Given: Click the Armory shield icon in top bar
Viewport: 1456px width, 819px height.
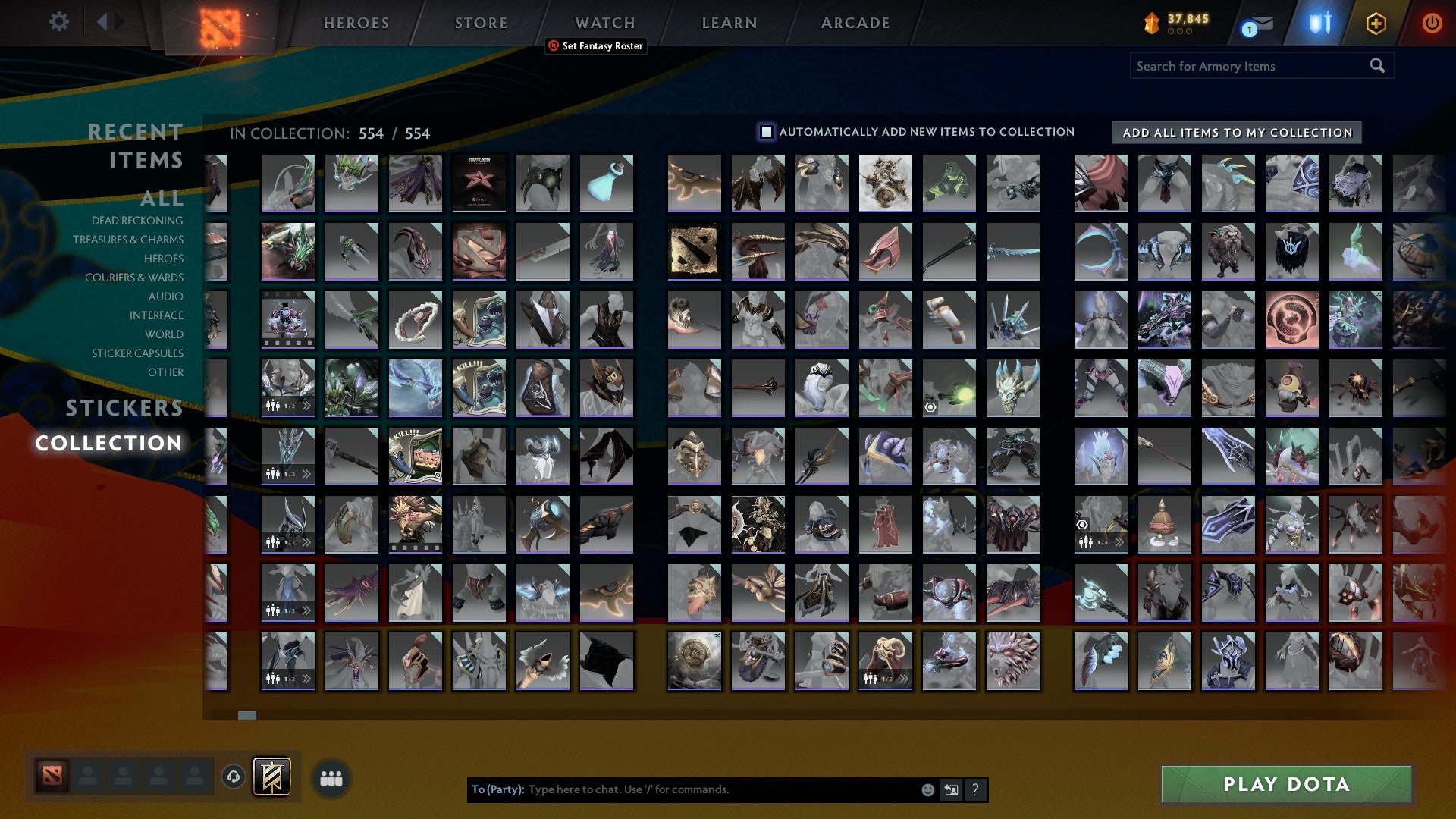Looking at the screenshot, I should [1319, 24].
